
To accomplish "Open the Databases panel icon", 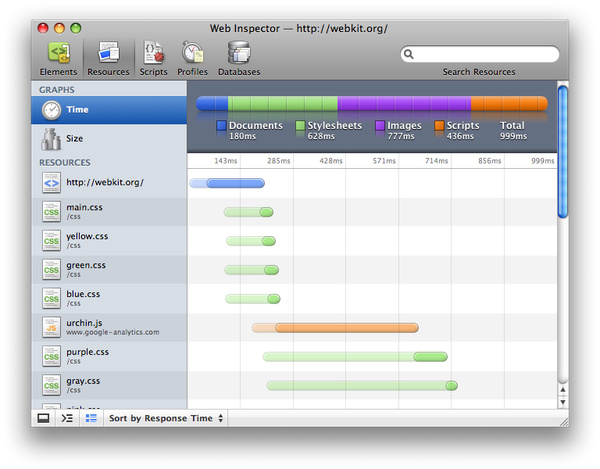I will tap(239, 52).
